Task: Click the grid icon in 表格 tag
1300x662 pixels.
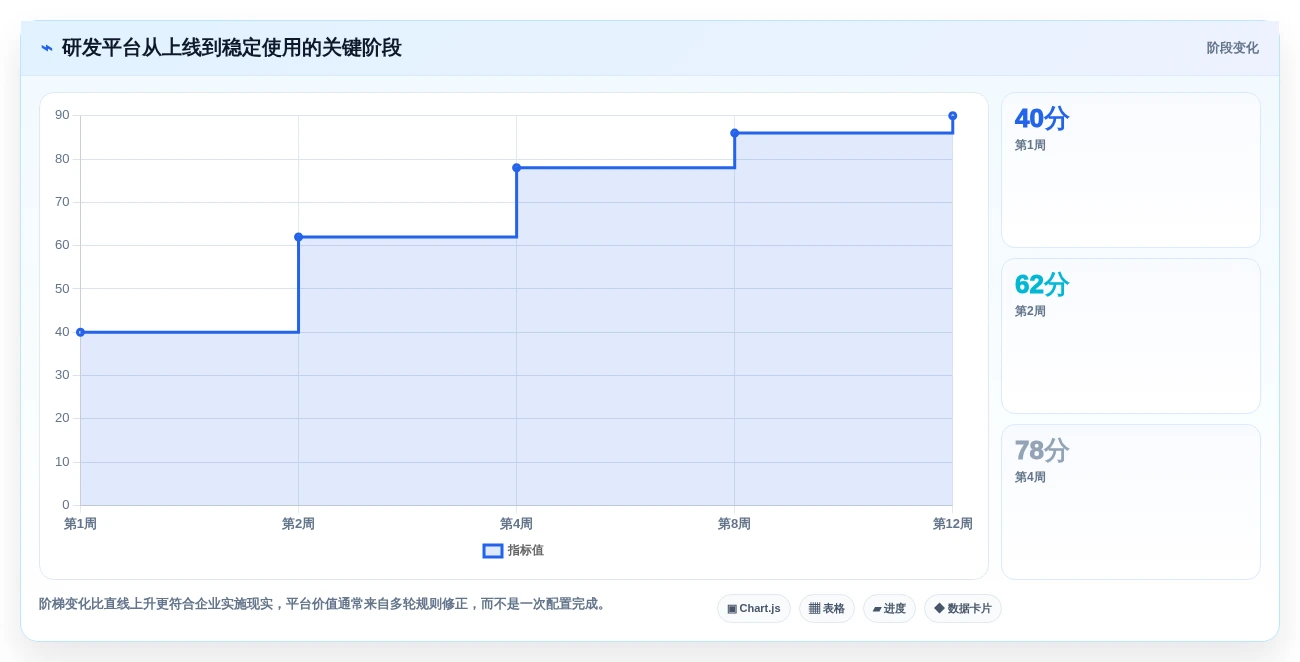Action: point(814,608)
